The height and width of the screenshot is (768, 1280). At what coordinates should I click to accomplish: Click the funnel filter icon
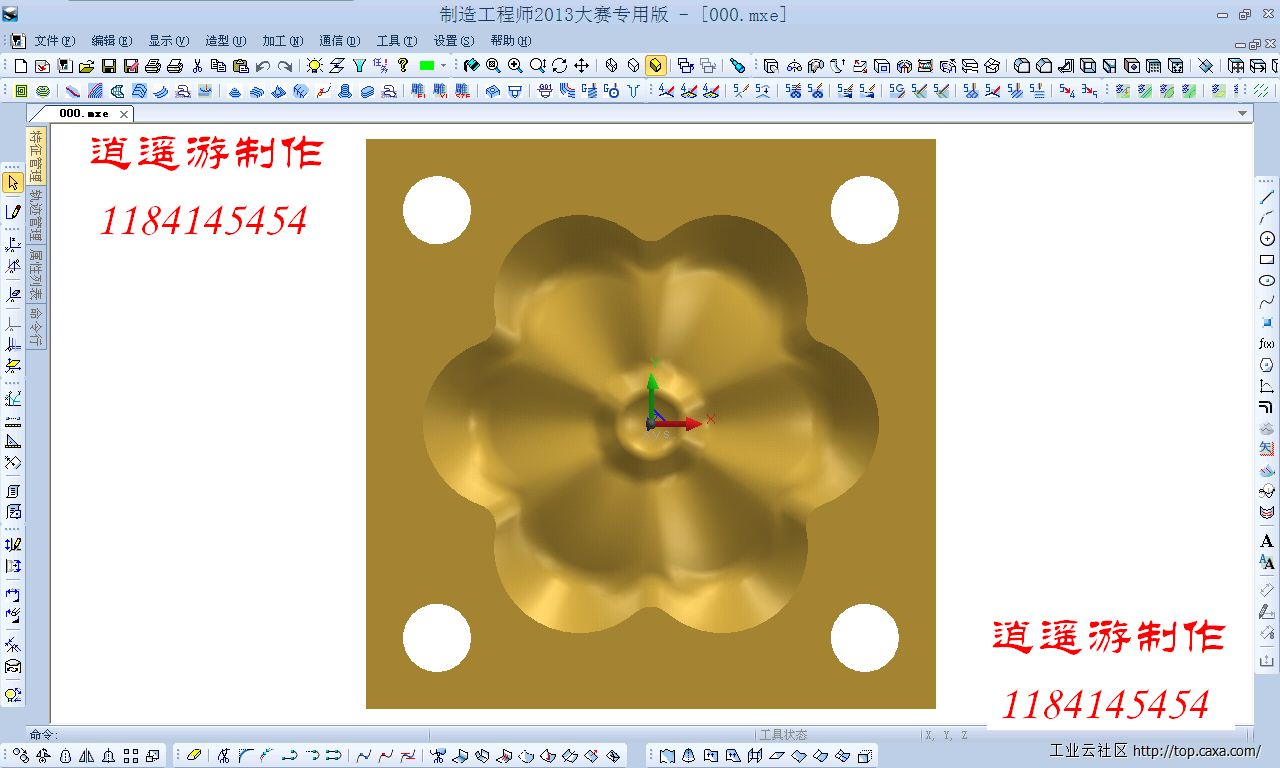point(359,66)
